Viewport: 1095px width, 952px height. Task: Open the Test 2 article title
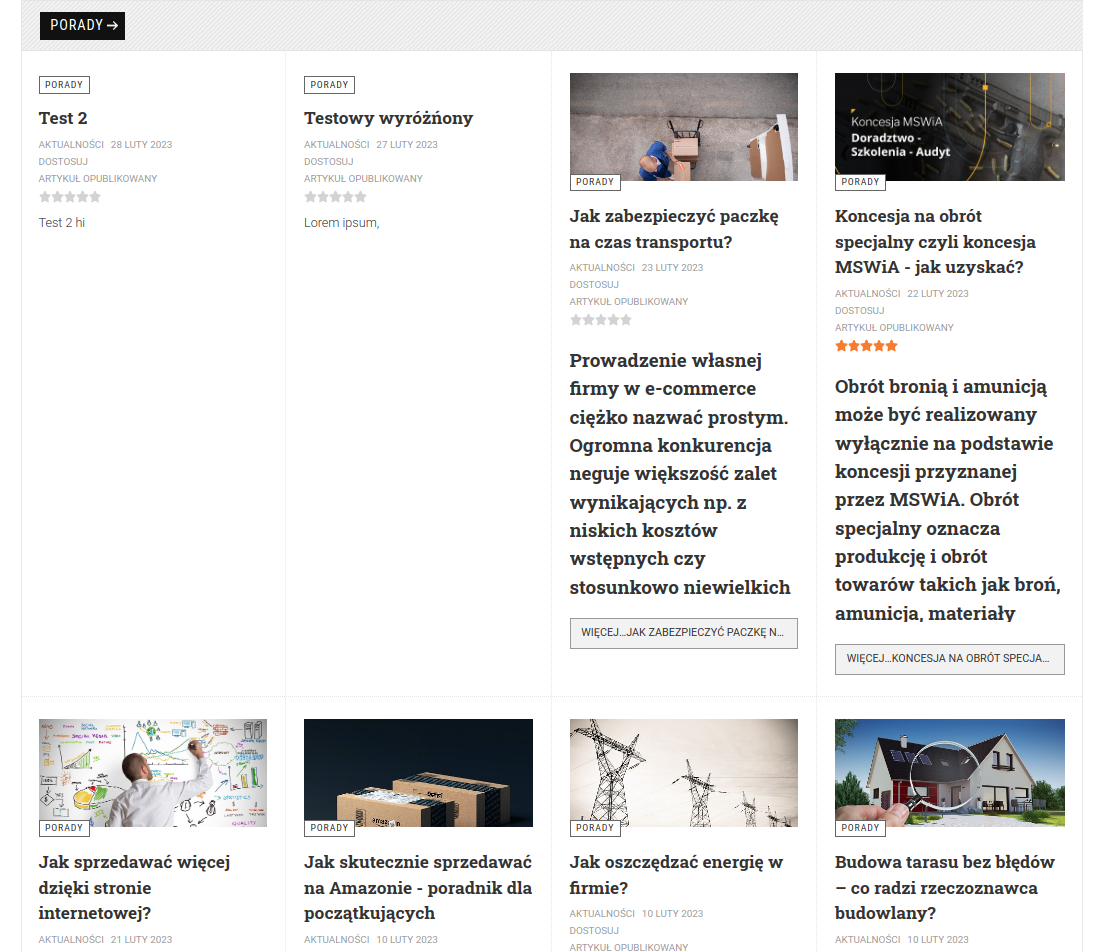coord(63,118)
